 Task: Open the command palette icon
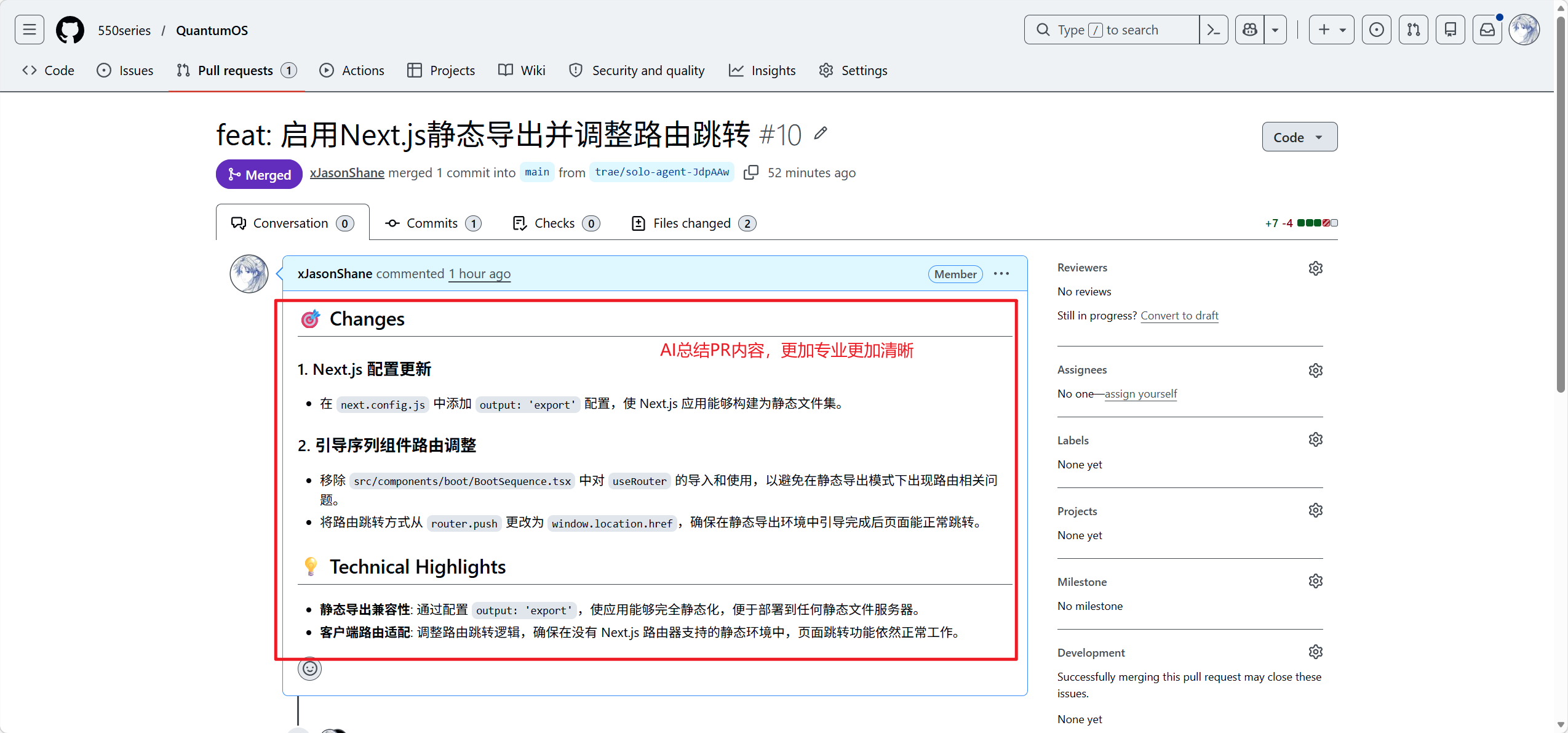1213,30
